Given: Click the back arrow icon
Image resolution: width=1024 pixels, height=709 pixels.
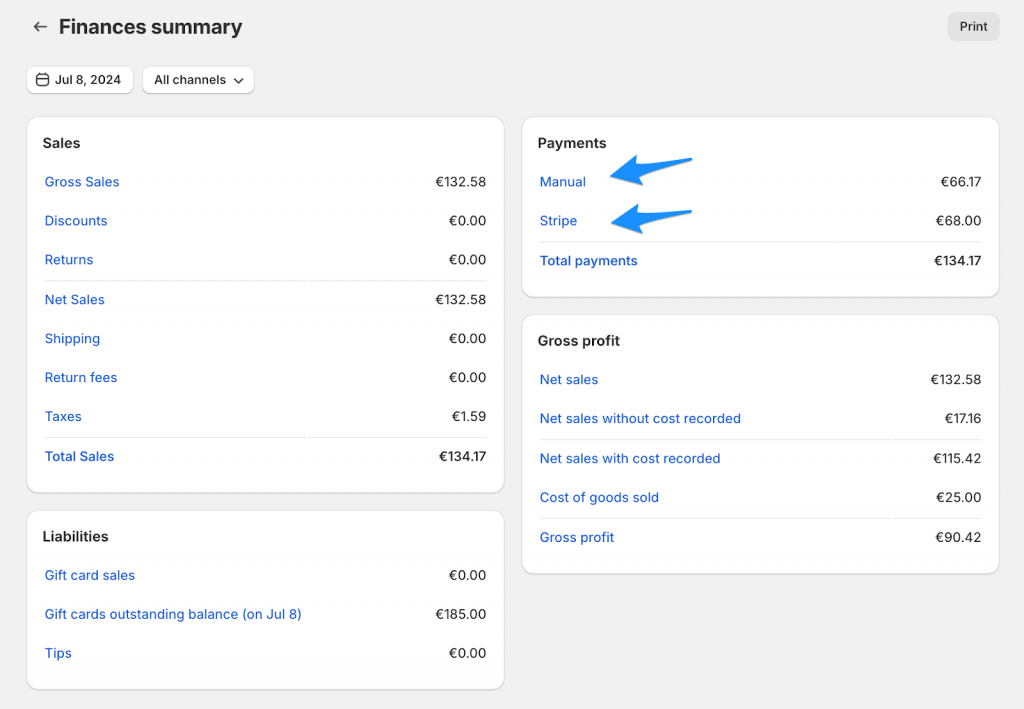Looking at the screenshot, I should (40, 27).
